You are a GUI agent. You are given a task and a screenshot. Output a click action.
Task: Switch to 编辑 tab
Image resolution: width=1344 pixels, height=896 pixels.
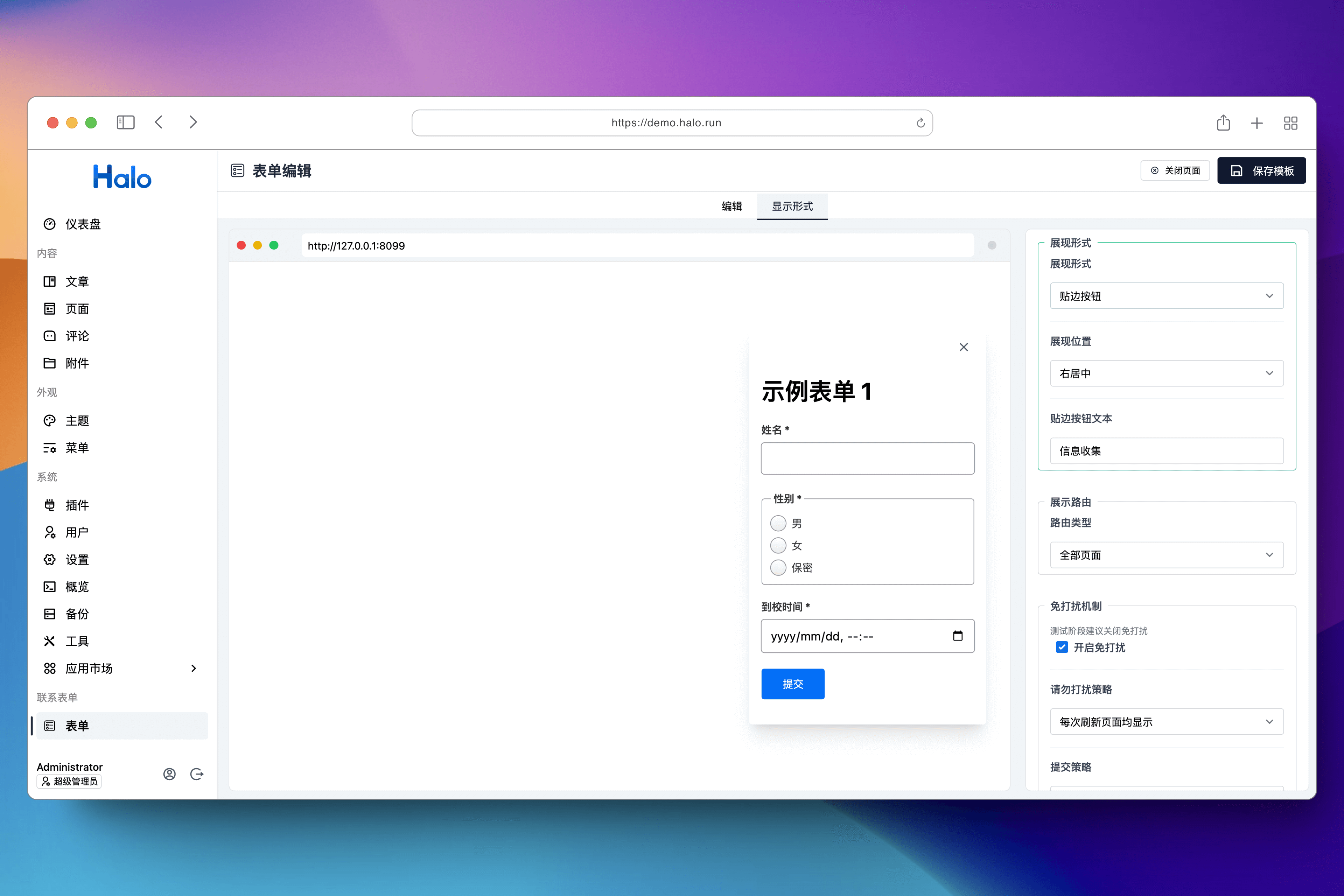point(731,206)
